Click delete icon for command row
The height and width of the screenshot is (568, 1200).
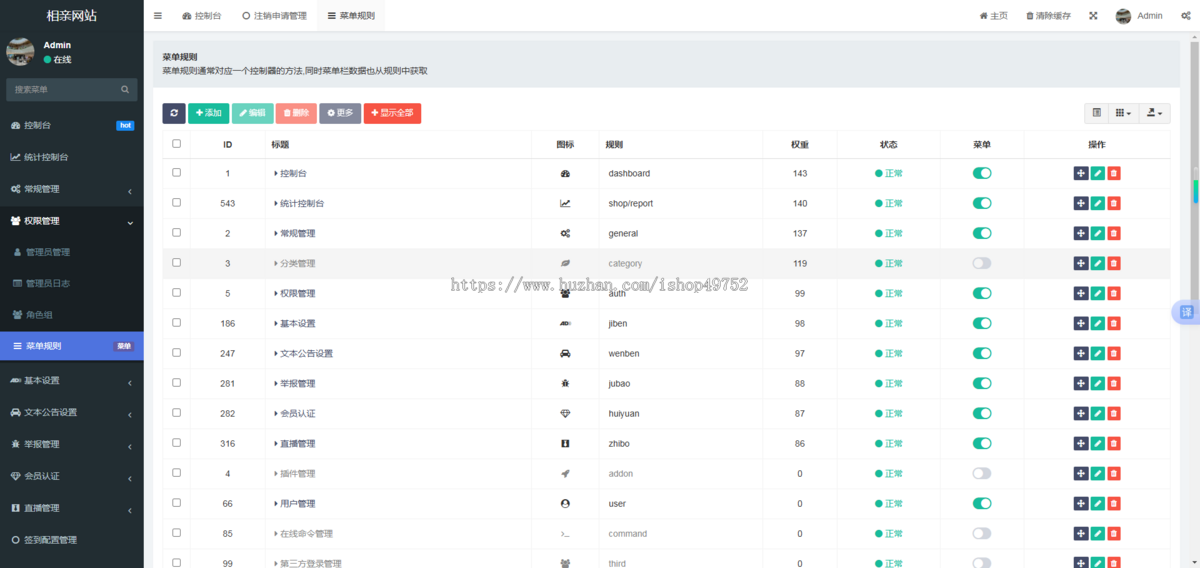[1114, 533]
